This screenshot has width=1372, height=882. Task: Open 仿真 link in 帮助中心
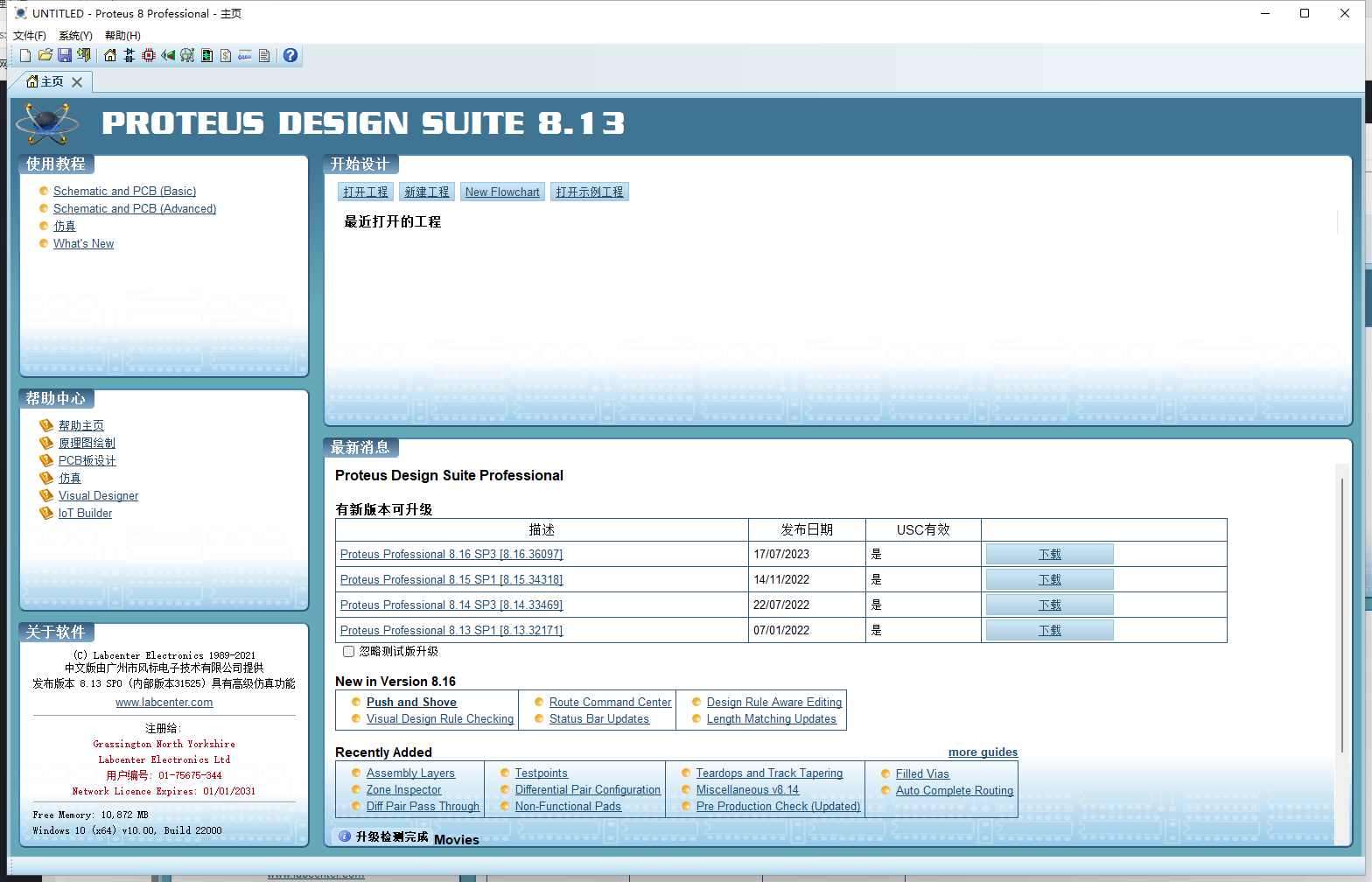click(70, 478)
